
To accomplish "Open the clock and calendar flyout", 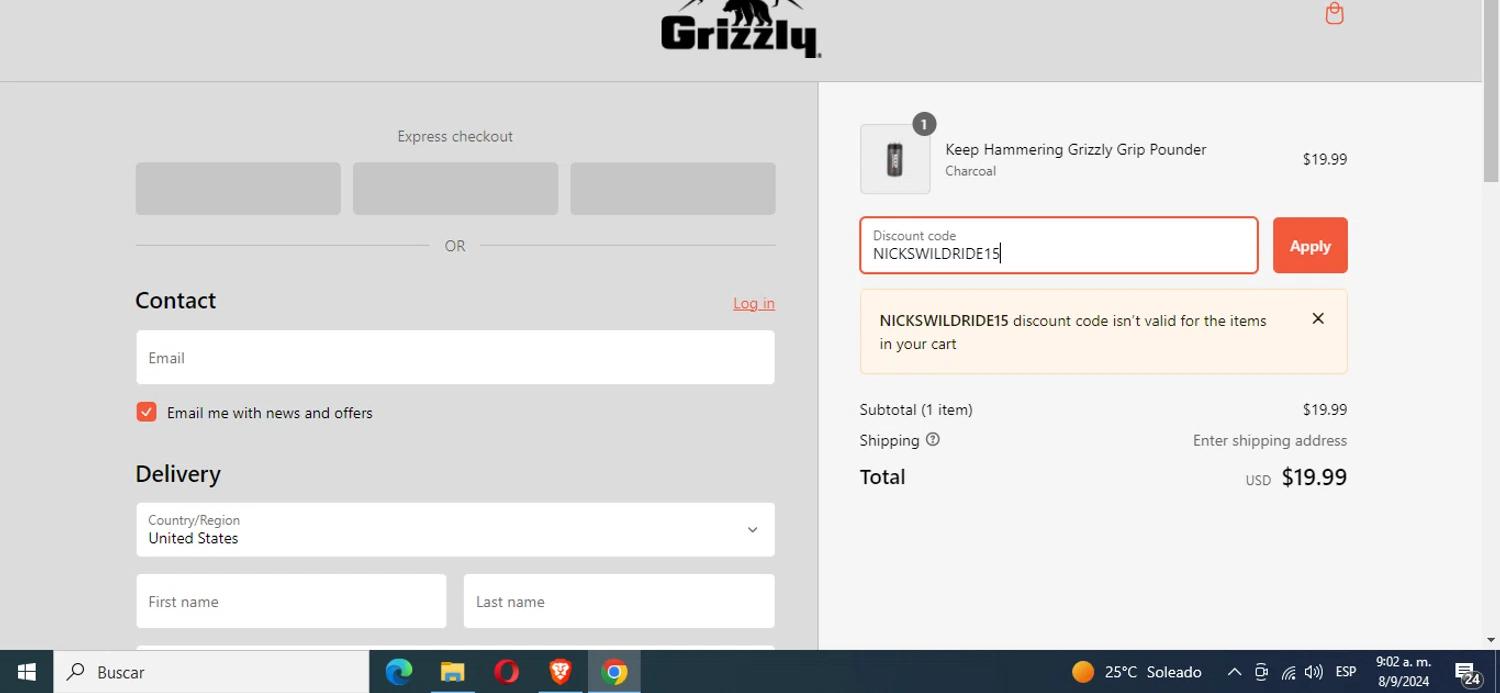I will tap(1403, 672).
